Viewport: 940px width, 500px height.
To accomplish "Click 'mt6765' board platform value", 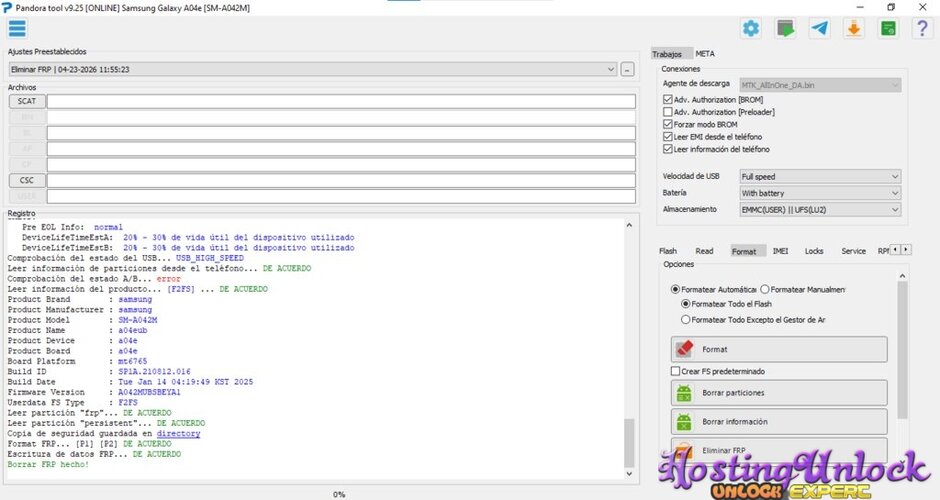I will 132,361.
